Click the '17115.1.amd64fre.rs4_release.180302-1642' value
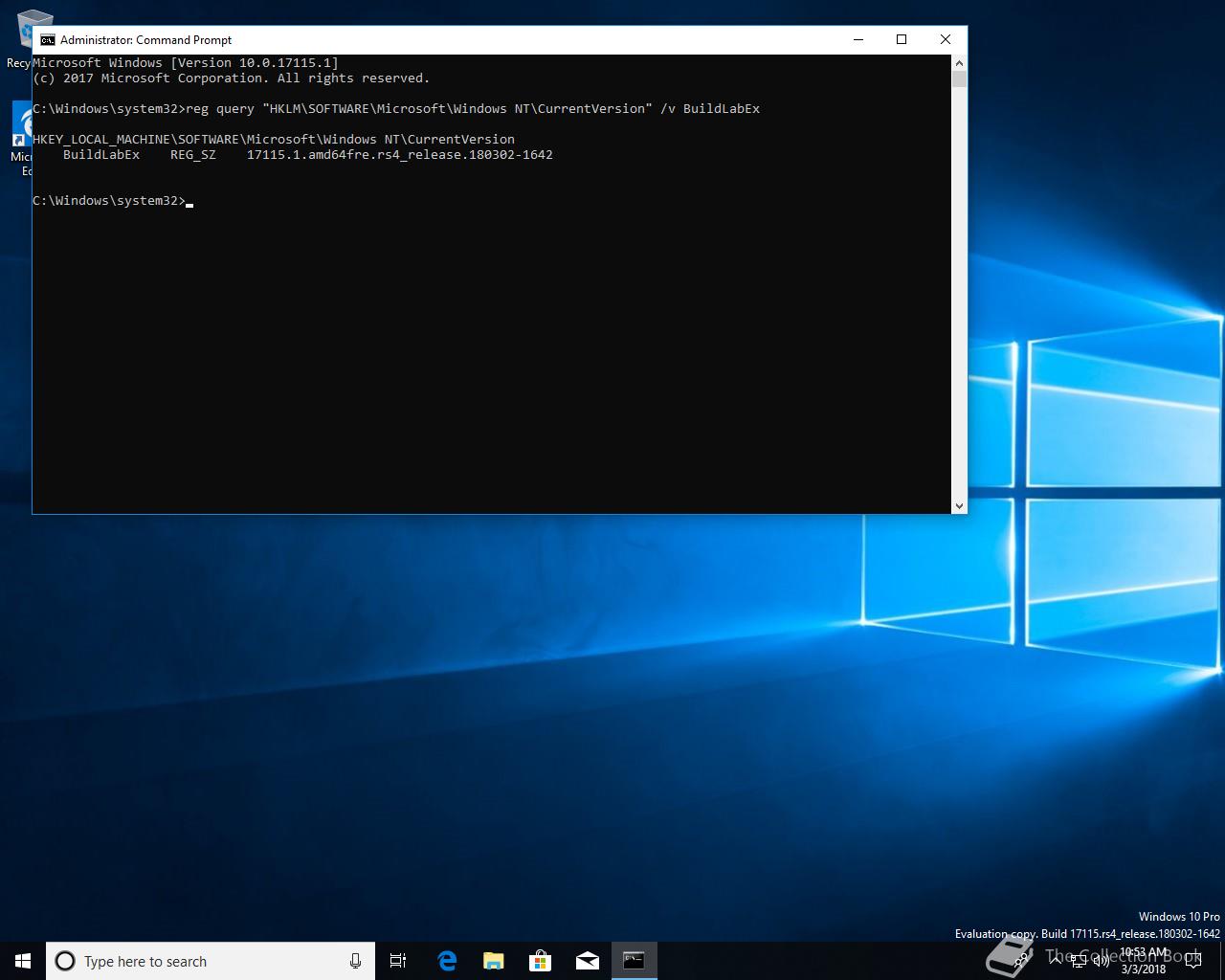 coord(400,154)
